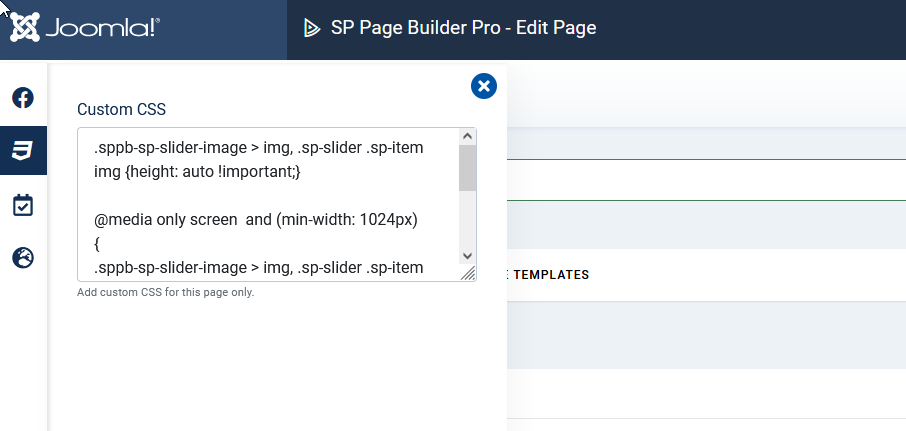
Task: Open the Facebook settings sidebar icon
Action: [23, 98]
